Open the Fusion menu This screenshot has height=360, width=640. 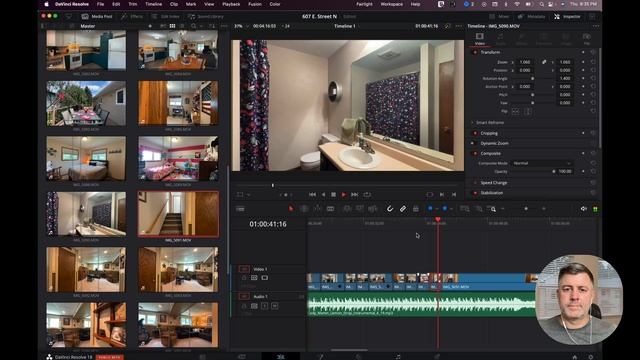[255, 4]
